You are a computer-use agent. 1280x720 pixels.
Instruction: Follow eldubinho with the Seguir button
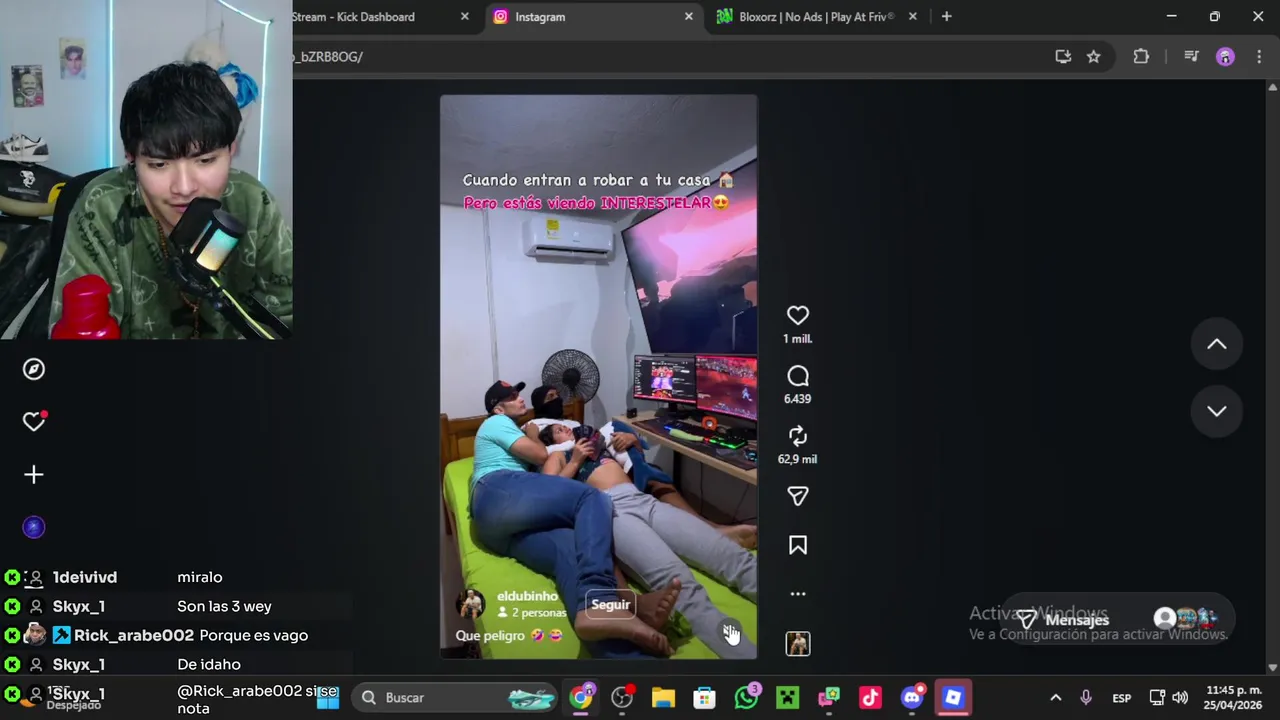tap(610, 605)
